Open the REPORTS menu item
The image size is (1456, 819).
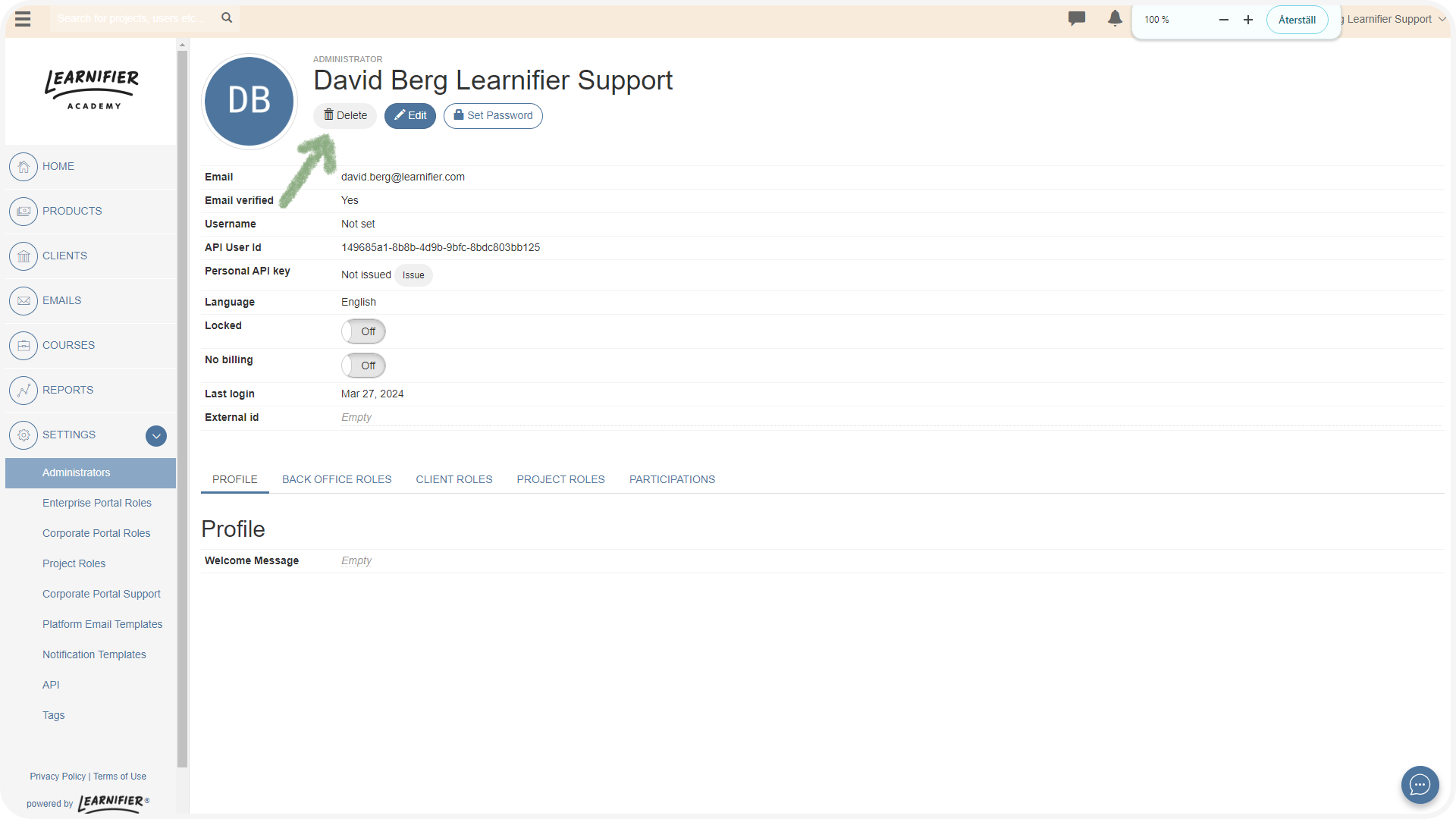click(x=67, y=390)
